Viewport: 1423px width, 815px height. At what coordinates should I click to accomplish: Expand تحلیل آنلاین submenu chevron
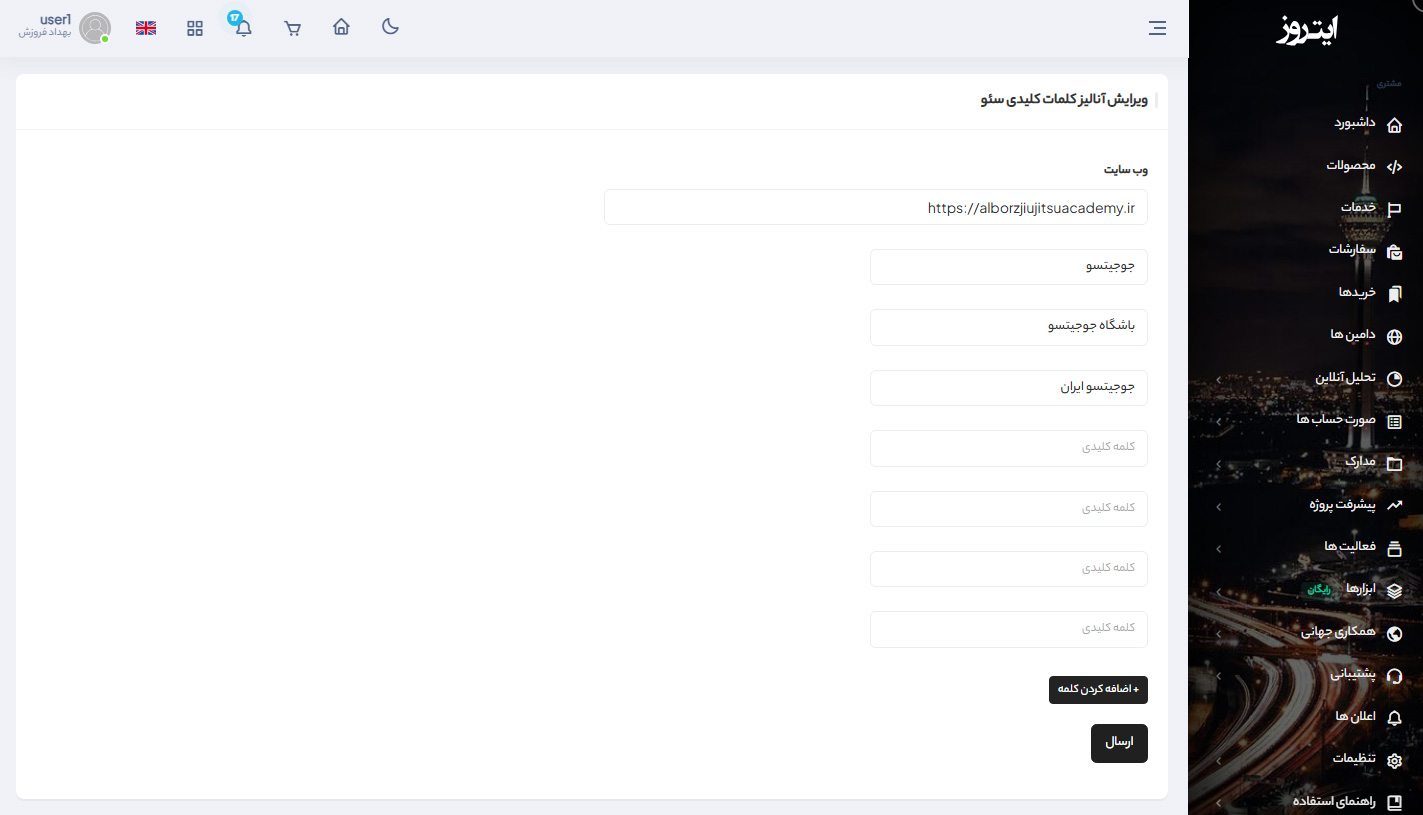pyautogui.click(x=1218, y=379)
